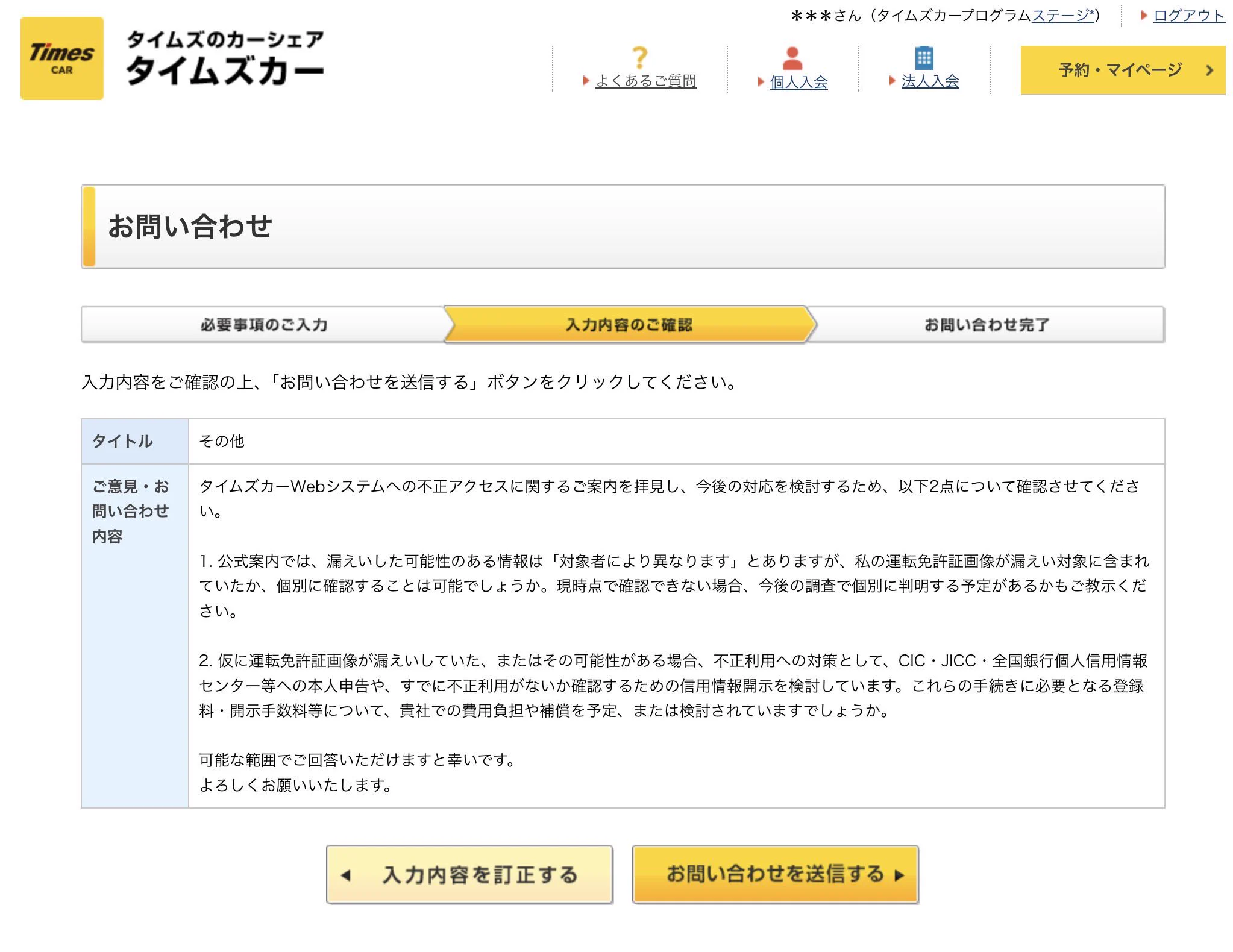Image resolution: width=1233 pixels, height=952 pixels.
Task: Open the よくあるご質問 link
Action: coord(646,81)
